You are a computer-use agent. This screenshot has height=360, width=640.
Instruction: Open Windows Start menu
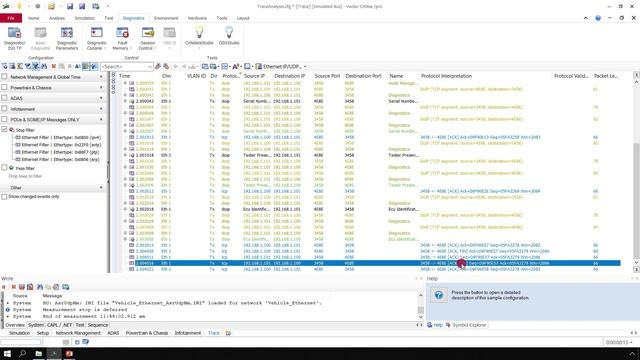pyautogui.click(x=7, y=353)
